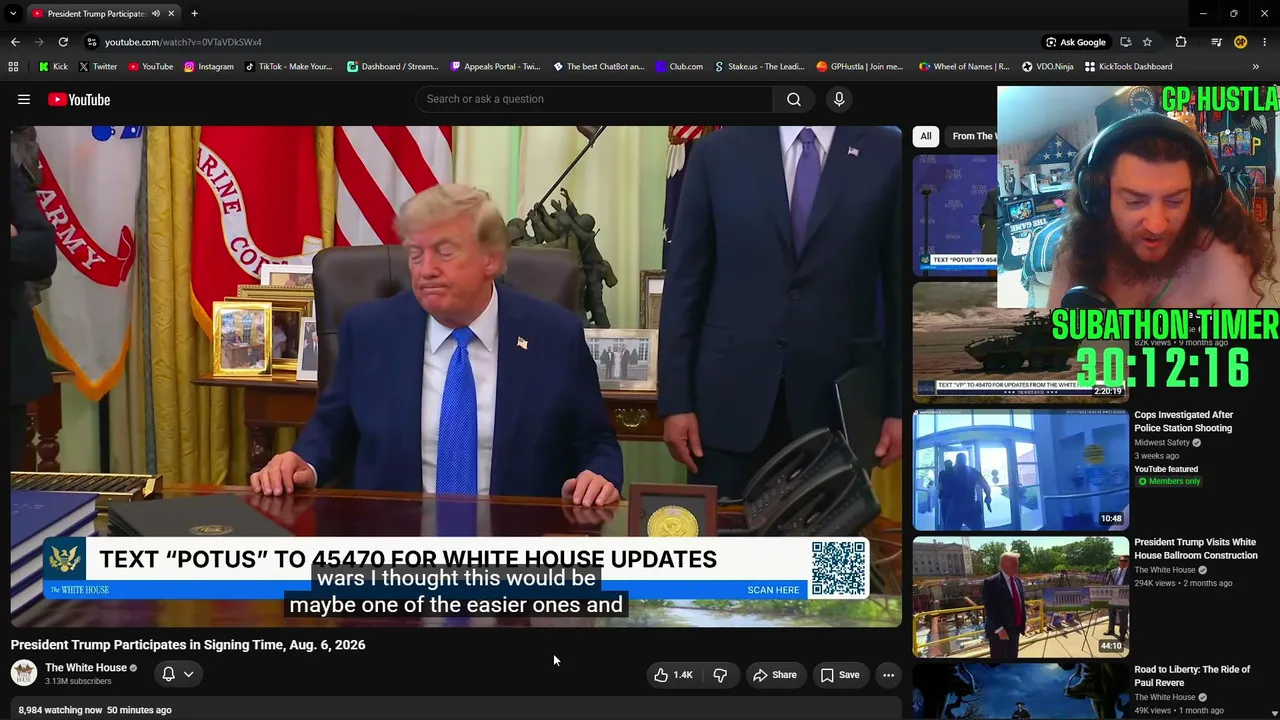The image size is (1280, 720).
Task: Open The White House channel avatar
Action: coord(23,673)
